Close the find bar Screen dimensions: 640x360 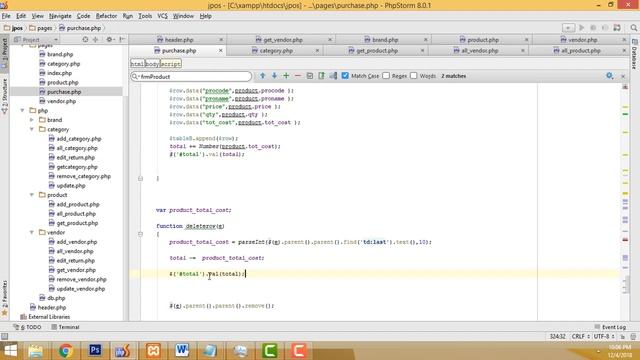(623, 76)
